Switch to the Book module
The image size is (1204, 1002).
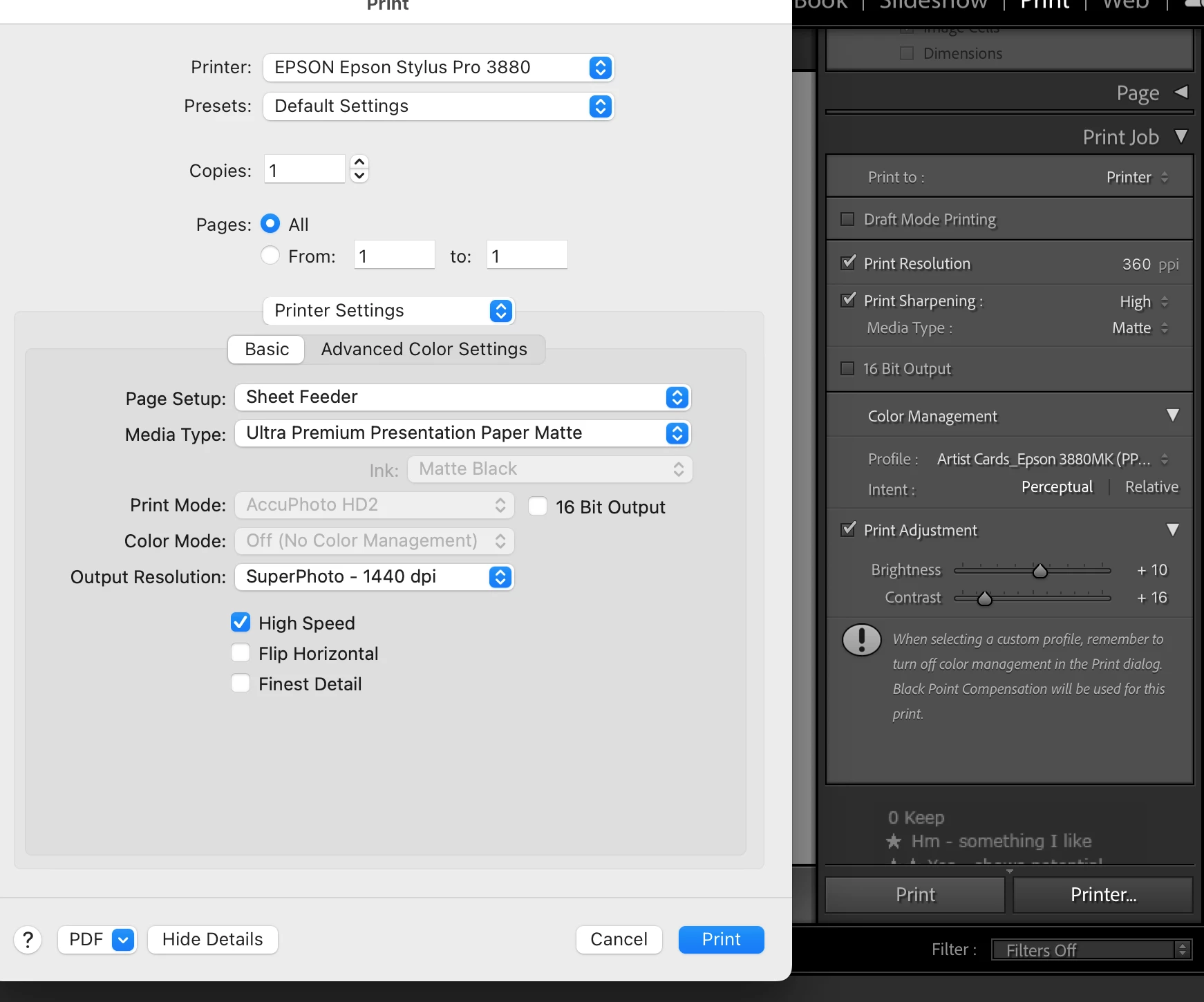[x=821, y=4]
